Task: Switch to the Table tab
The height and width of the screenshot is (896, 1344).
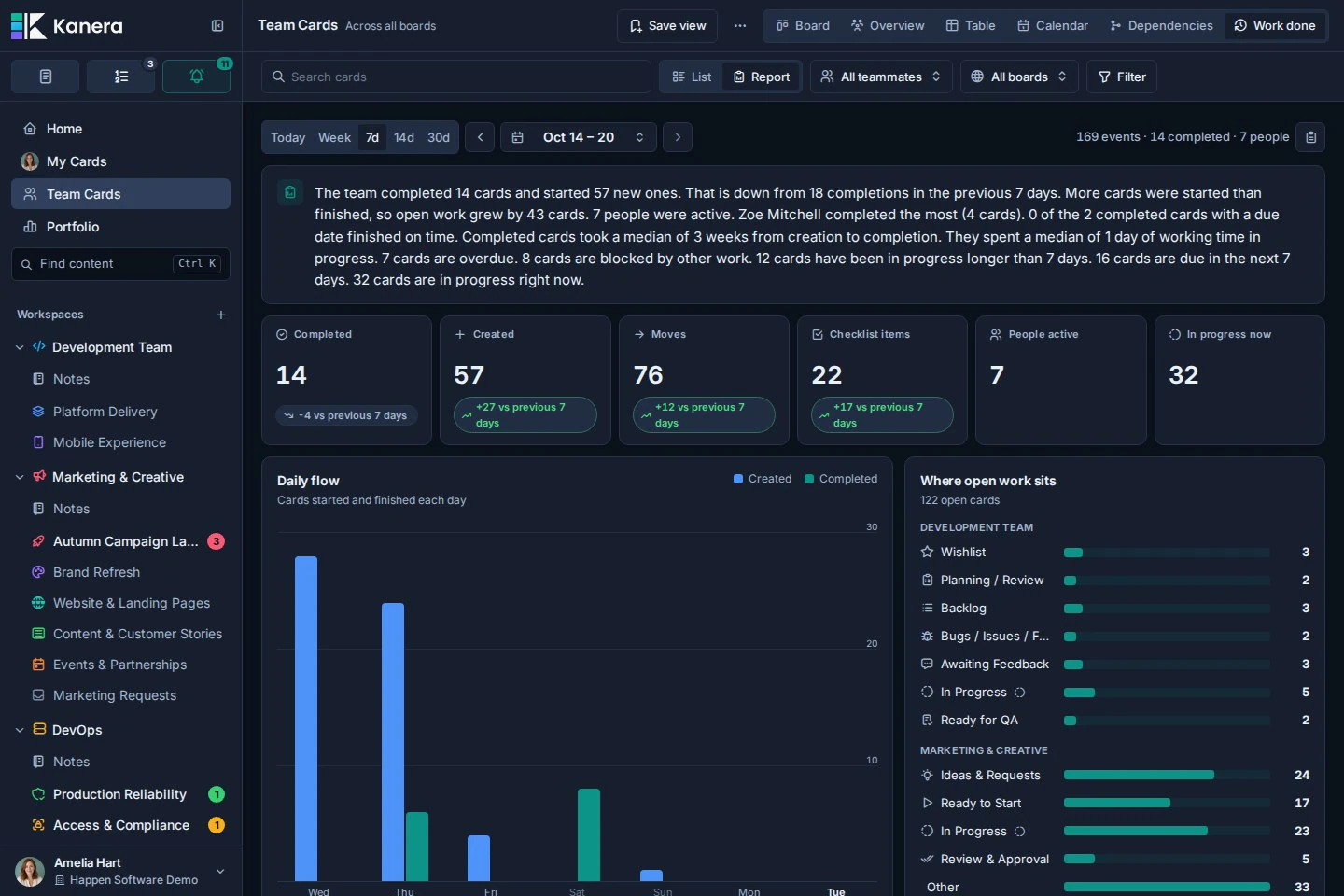Action: pos(971,26)
